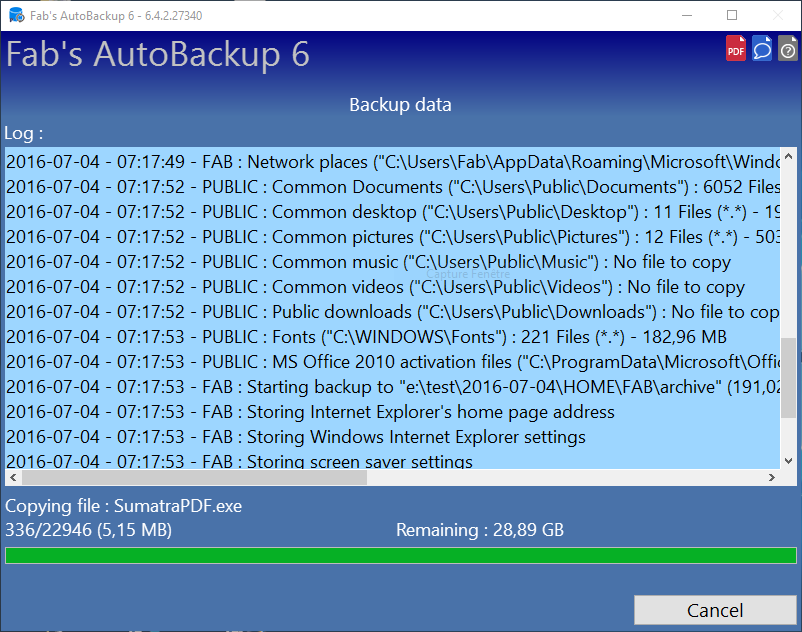This screenshot has height=632, width=802.
Task: Click the log's horizontal scroll right arrow
Action: pyautogui.click(x=772, y=478)
